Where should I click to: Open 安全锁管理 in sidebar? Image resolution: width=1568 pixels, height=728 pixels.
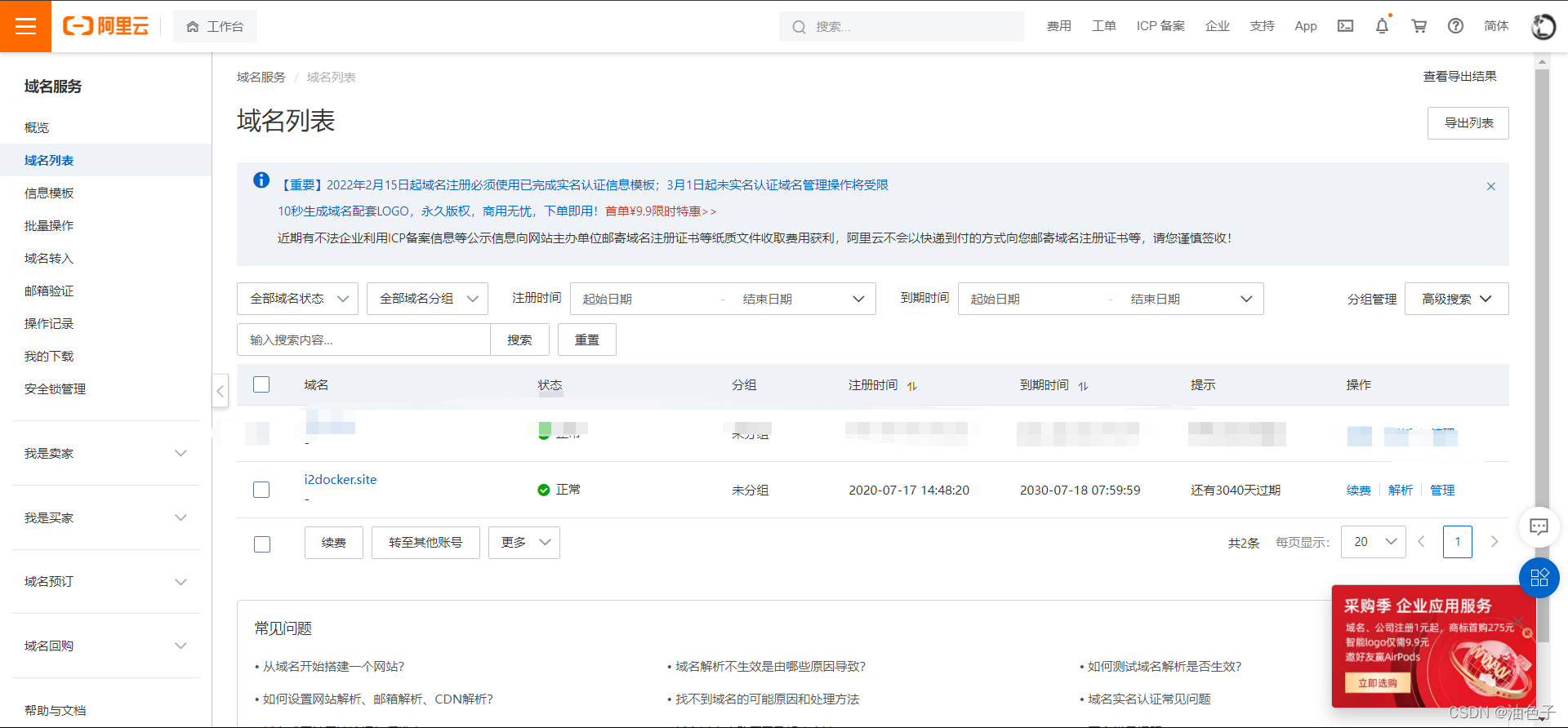tap(55, 388)
